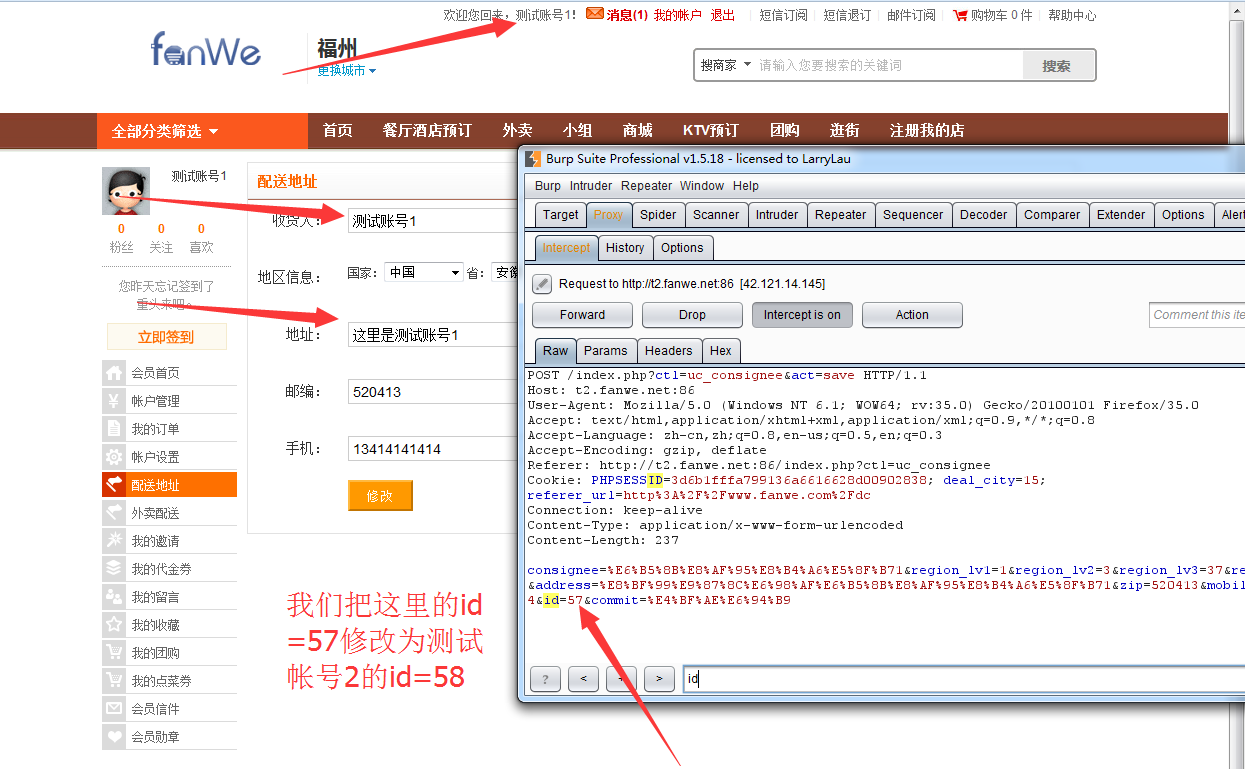Click the 会员信件 envelope icon

tap(114, 709)
